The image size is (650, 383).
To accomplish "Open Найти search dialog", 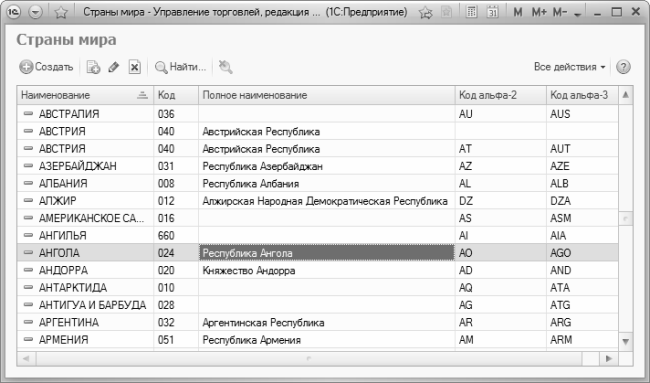I will click(x=180, y=67).
